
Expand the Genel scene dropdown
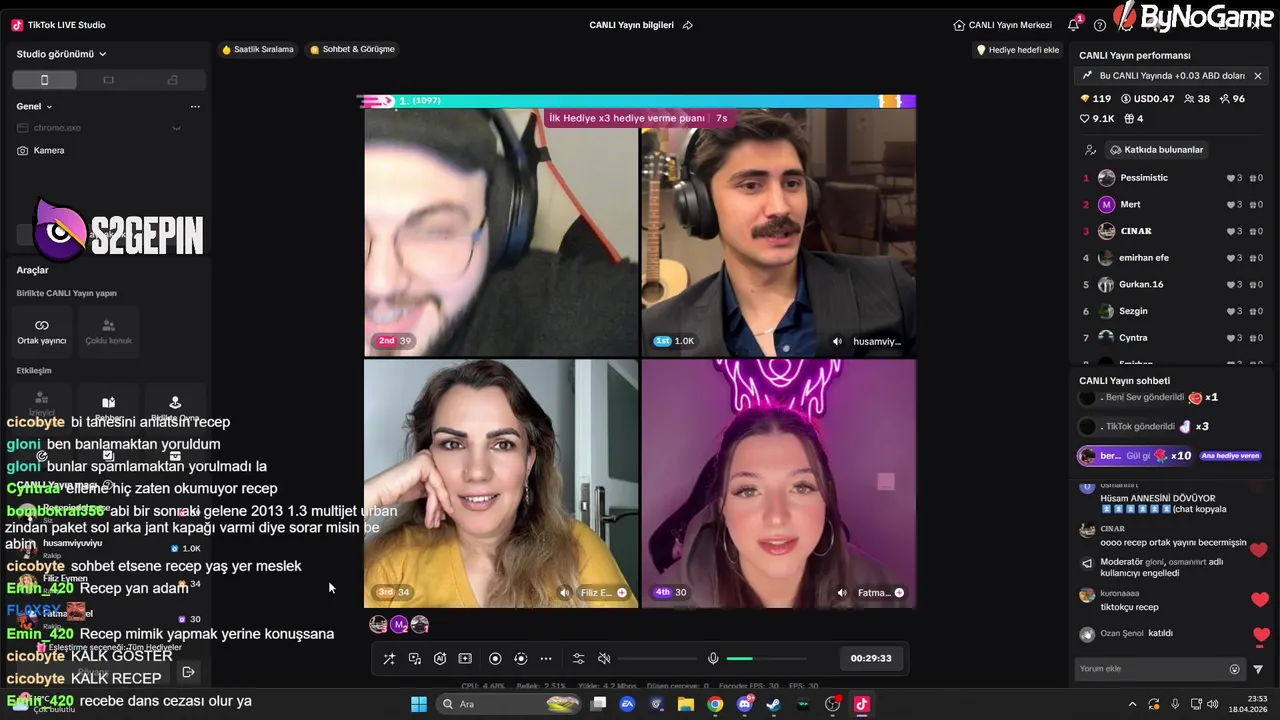click(x=34, y=106)
